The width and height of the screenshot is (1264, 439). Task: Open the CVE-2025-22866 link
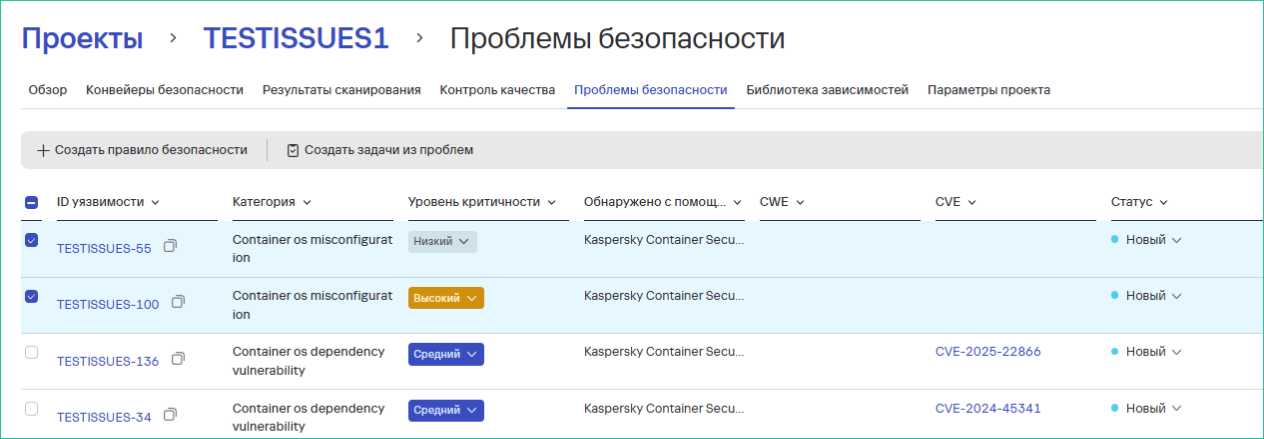point(988,352)
